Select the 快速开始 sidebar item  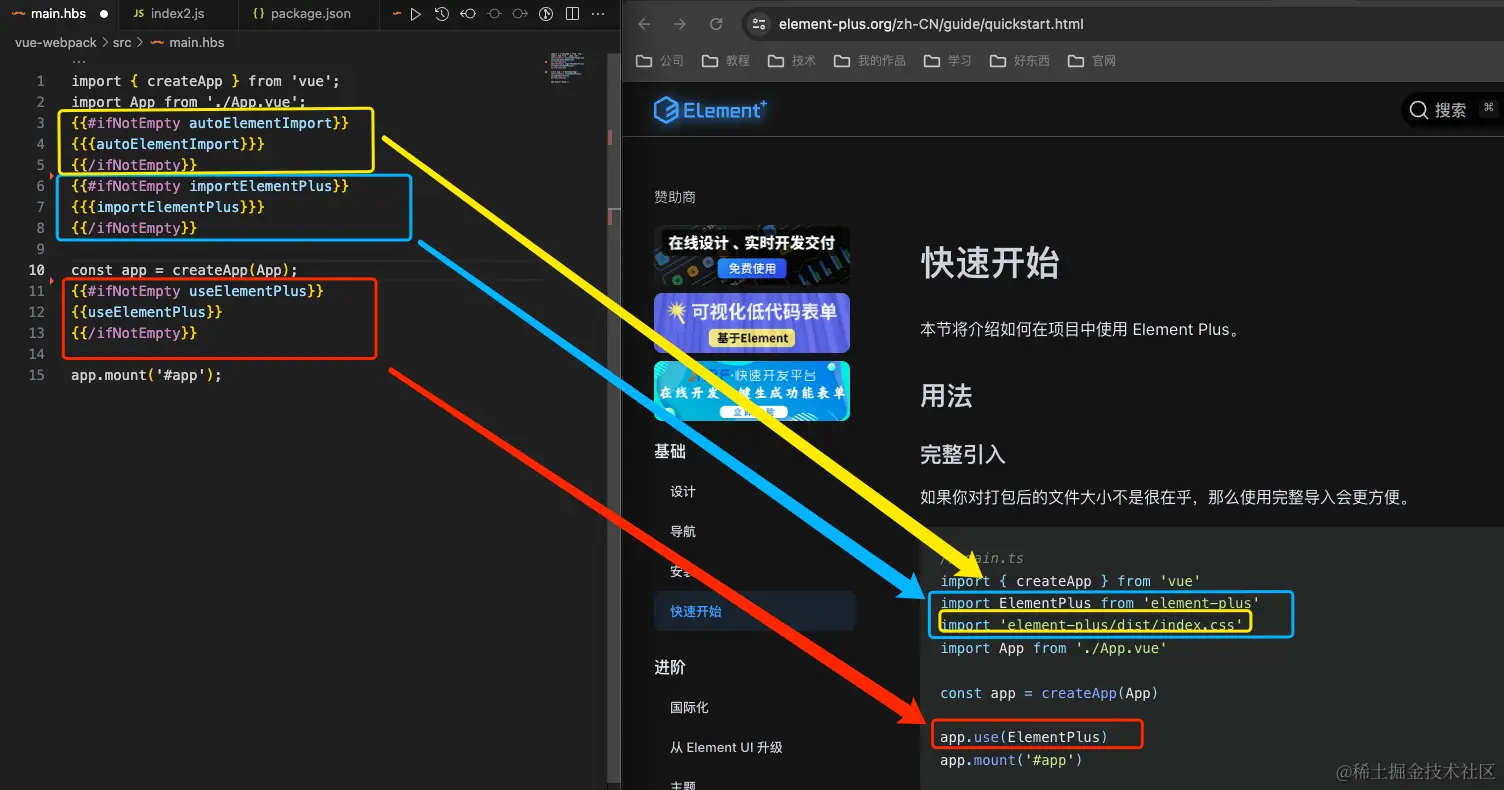coord(754,611)
